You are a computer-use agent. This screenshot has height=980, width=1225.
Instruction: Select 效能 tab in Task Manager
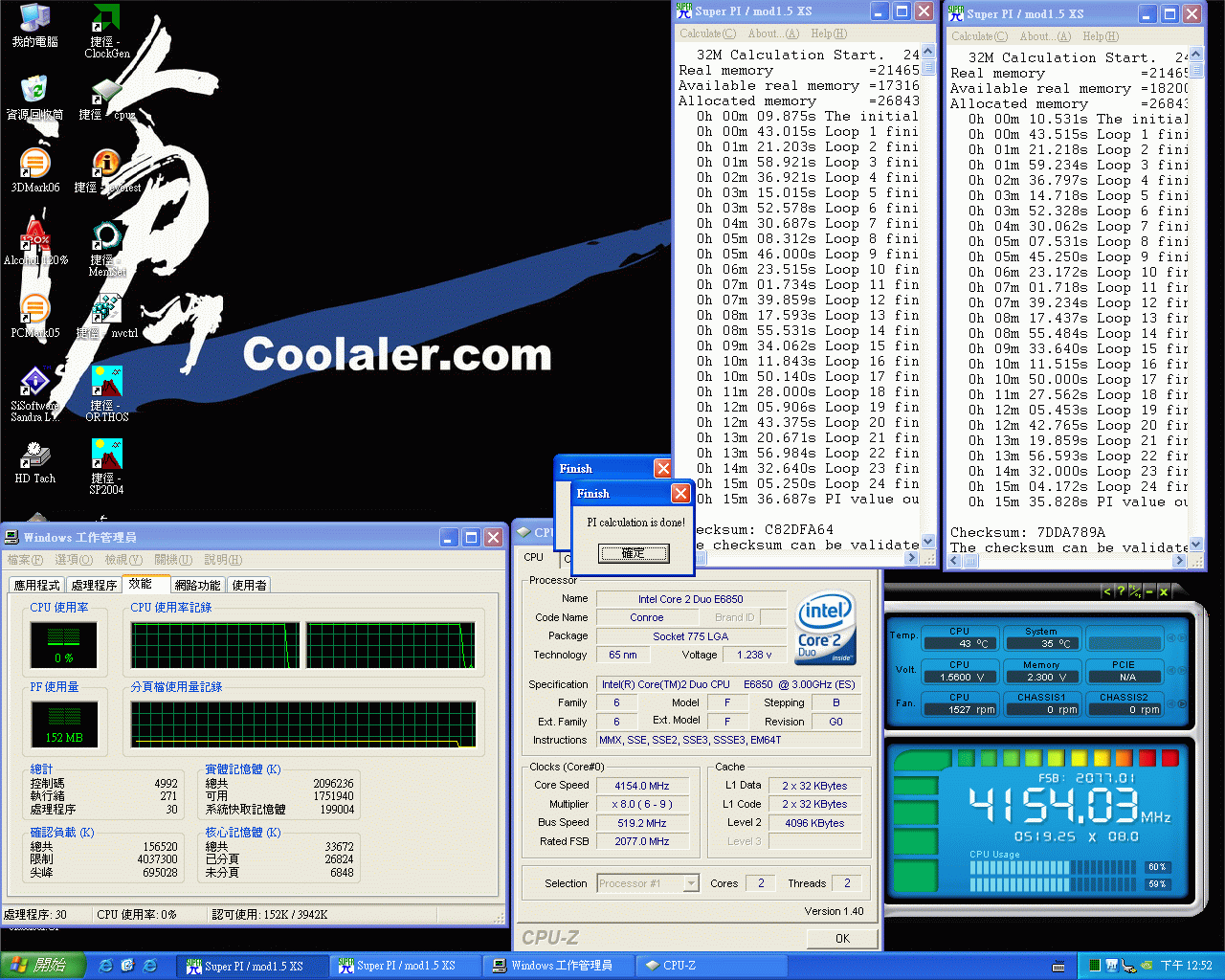coord(141,583)
